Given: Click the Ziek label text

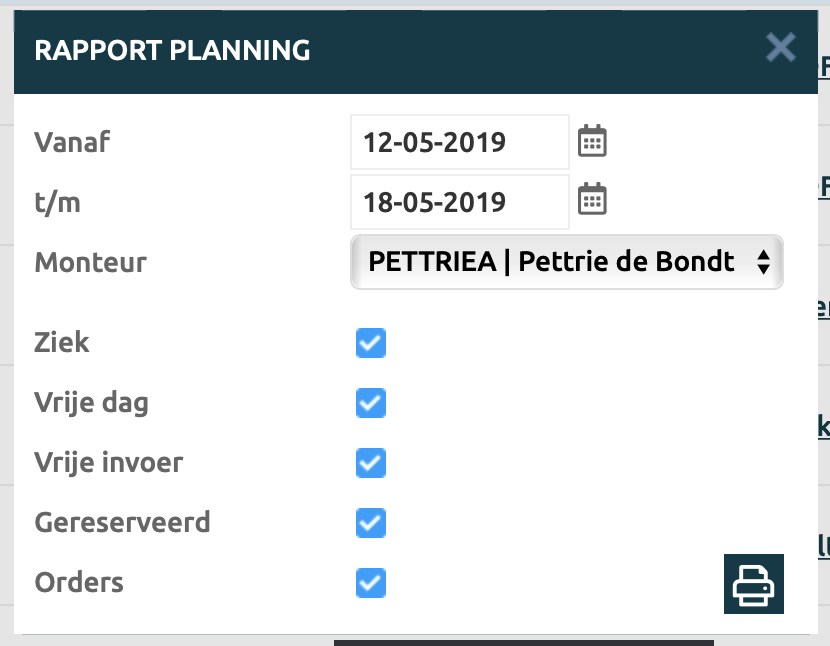Looking at the screenshot, I should [x=62, y=343].
